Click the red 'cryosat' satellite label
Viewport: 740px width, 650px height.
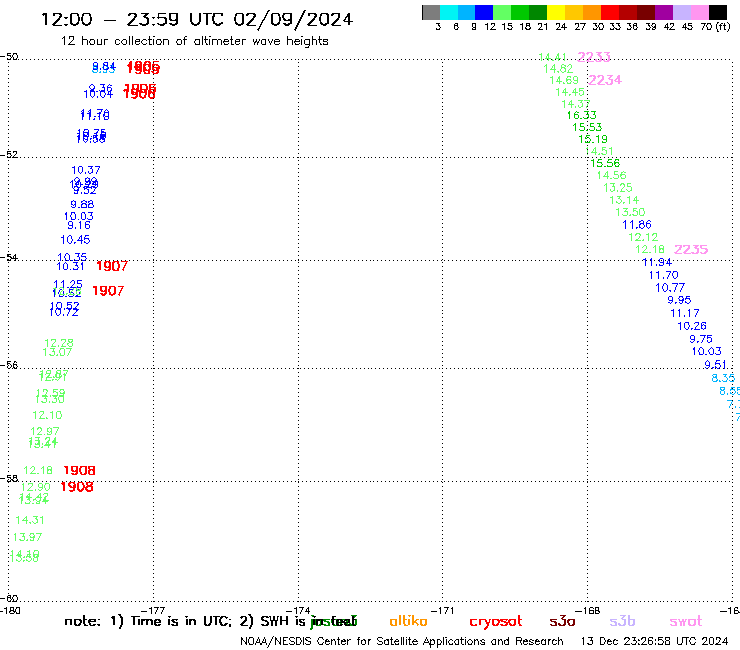coord(496,622)
